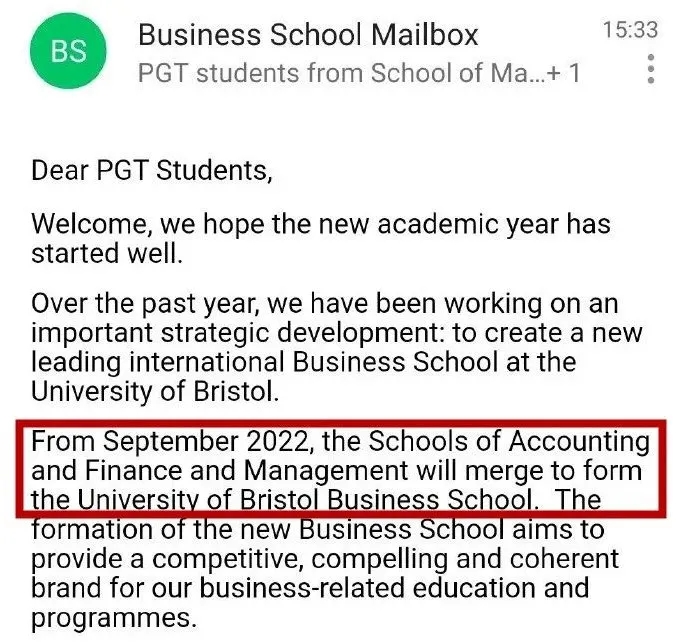Open the three-dot more options menu
Image resolution: width=689 pixels, height=642 pixels.
pos(651,69)
